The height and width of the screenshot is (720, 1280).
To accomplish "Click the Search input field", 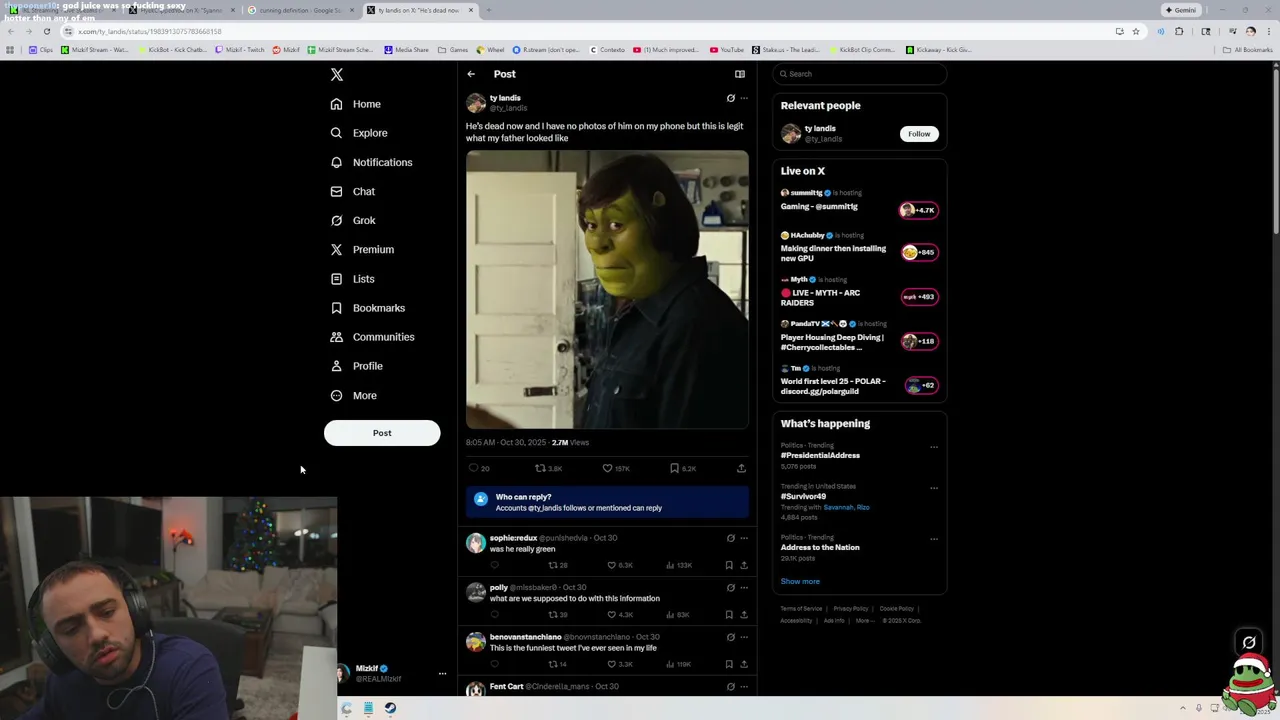I will (860, 74).
